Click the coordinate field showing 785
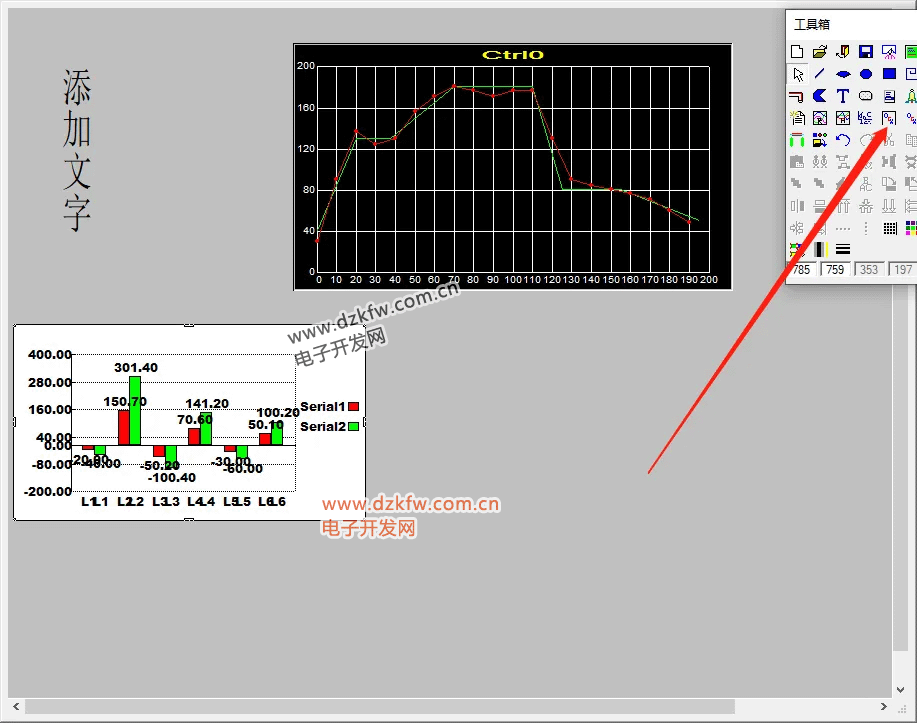The height and width of the screenshot is (723, 917). point(802,270)
